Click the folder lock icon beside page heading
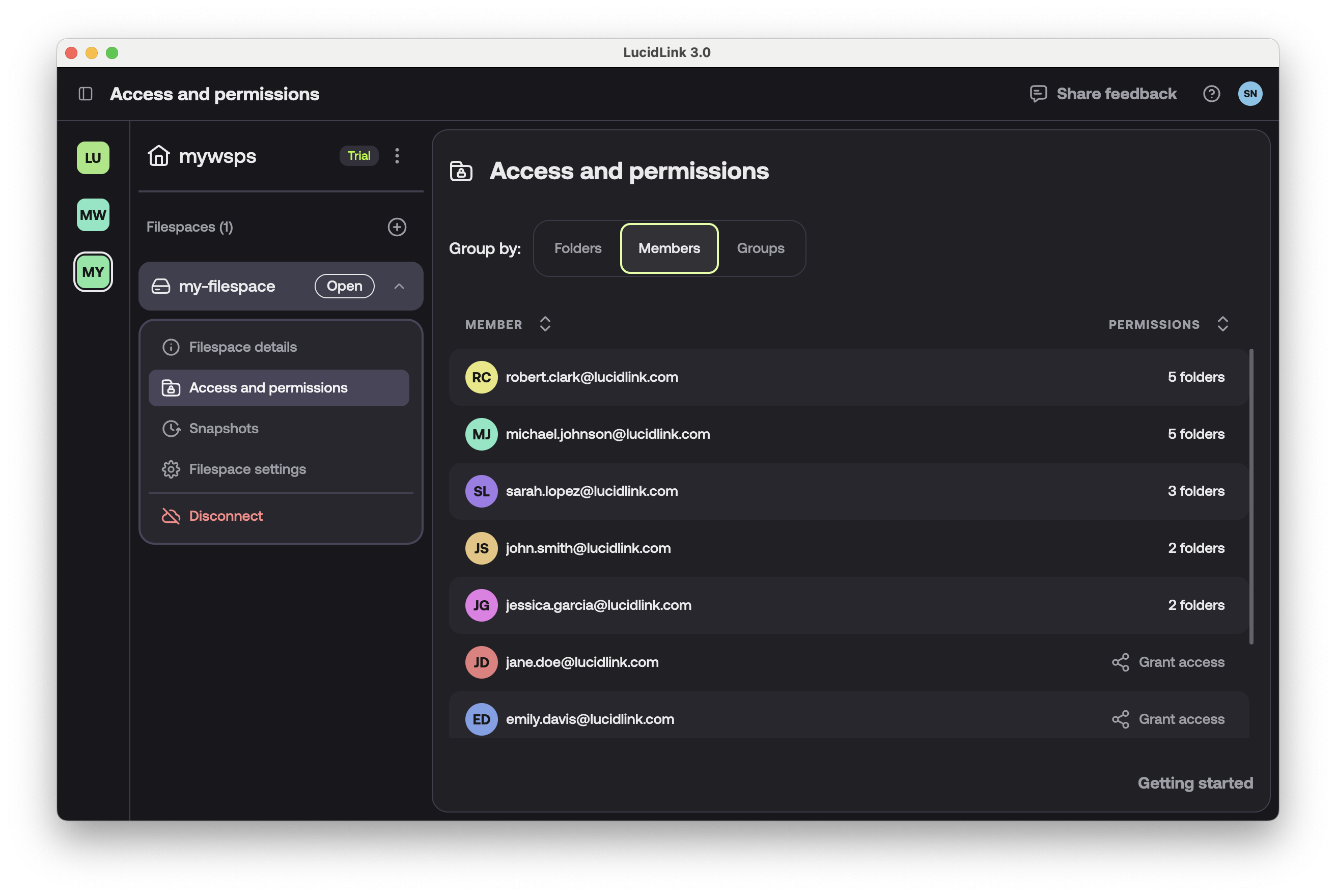Screen dimensions: 1336x896 pos(461,171)
